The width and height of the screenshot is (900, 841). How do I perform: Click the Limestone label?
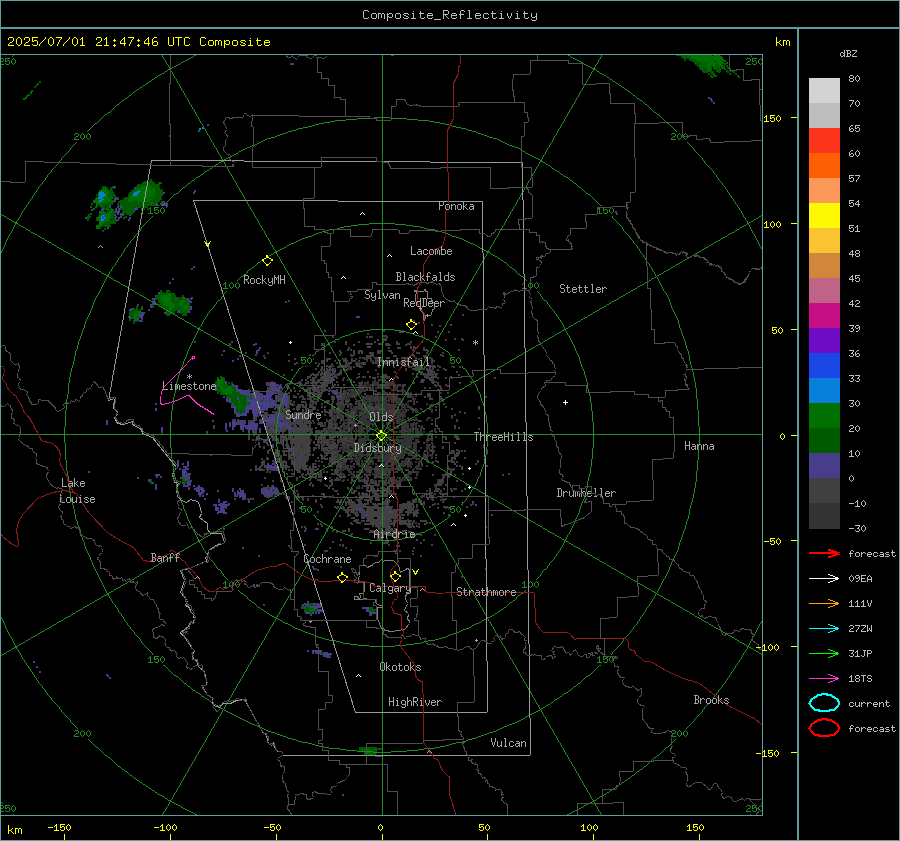coord(189,386)
